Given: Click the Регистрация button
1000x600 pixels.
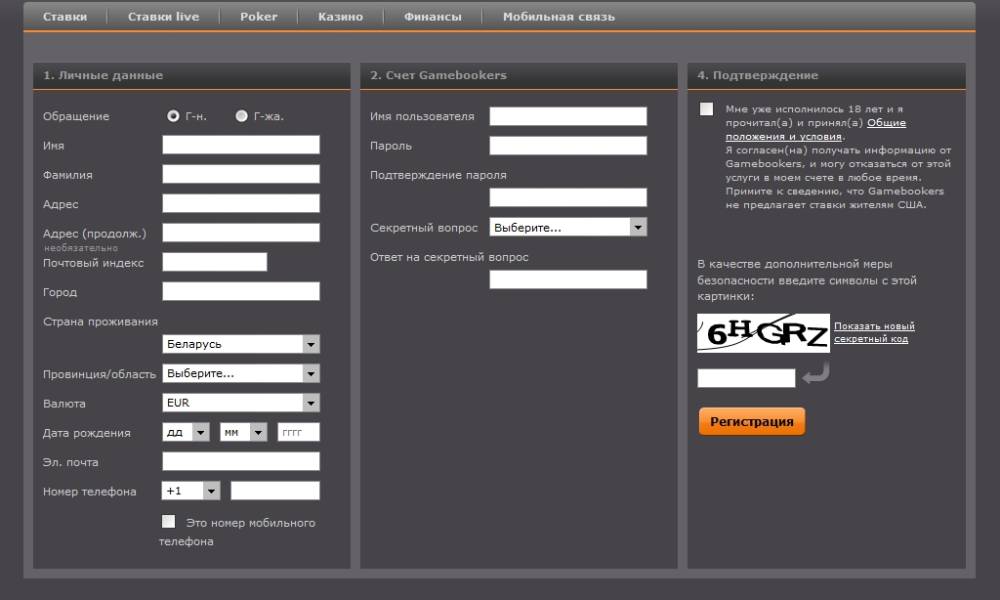Looking at the screenshot, I should click(752, 421).
